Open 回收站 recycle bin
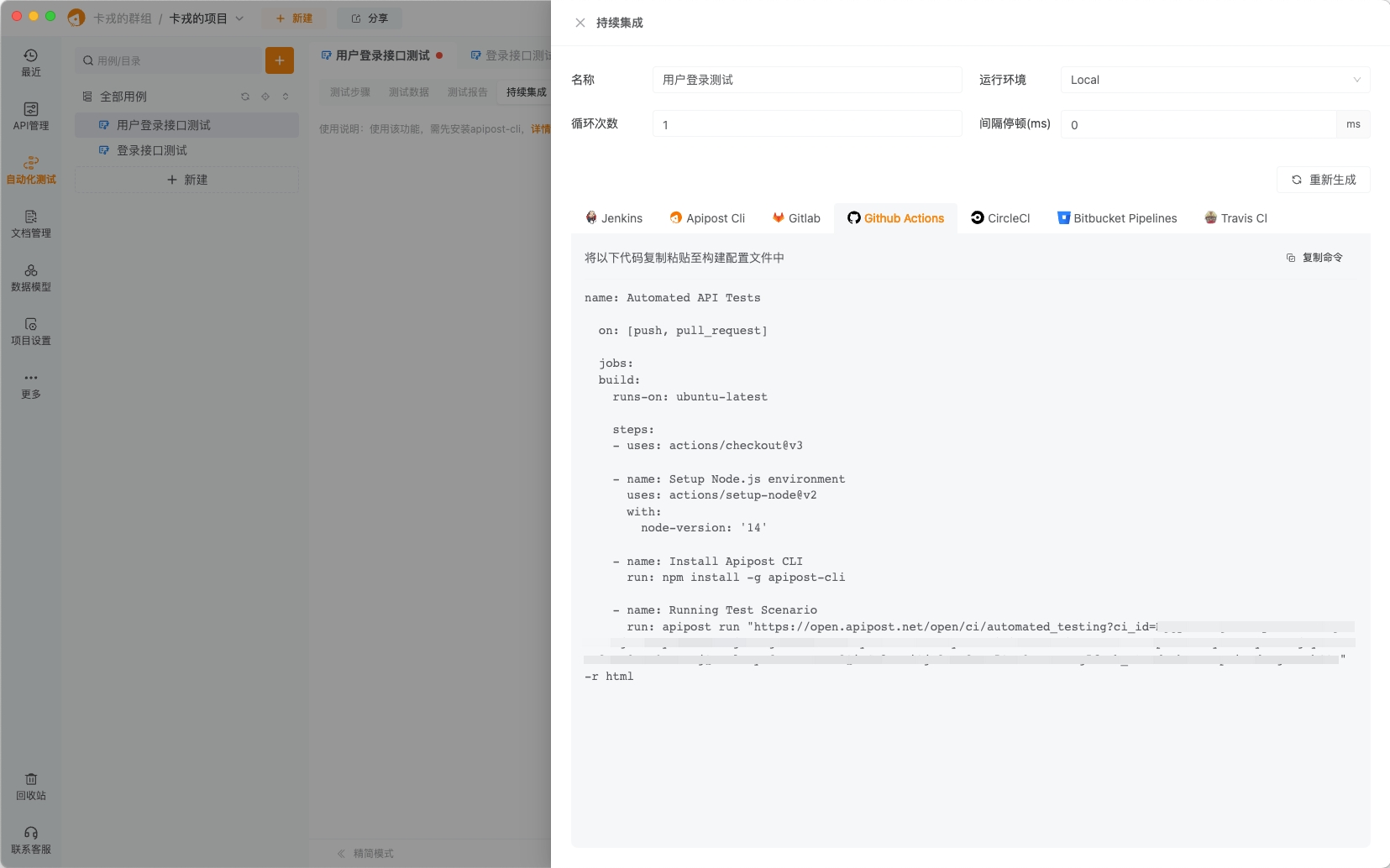 (x=31, y=787)
